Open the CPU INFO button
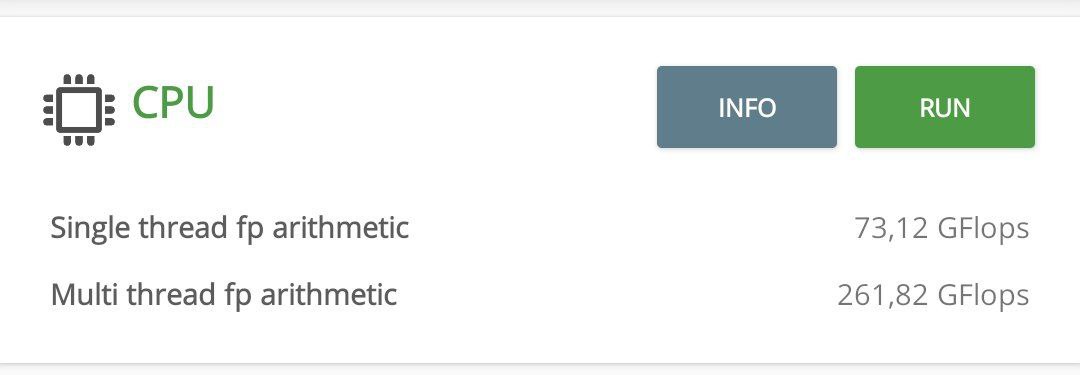This screenshot has width=1080, height=375. click(x=747, y=107)
